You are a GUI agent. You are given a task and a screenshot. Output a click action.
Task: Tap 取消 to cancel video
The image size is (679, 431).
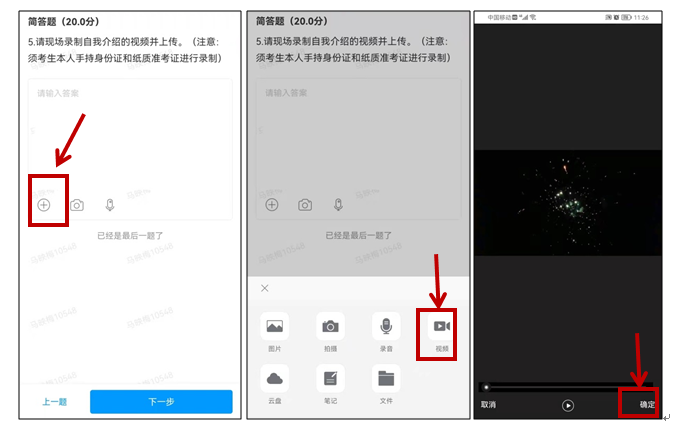click(x=488, y=405)
